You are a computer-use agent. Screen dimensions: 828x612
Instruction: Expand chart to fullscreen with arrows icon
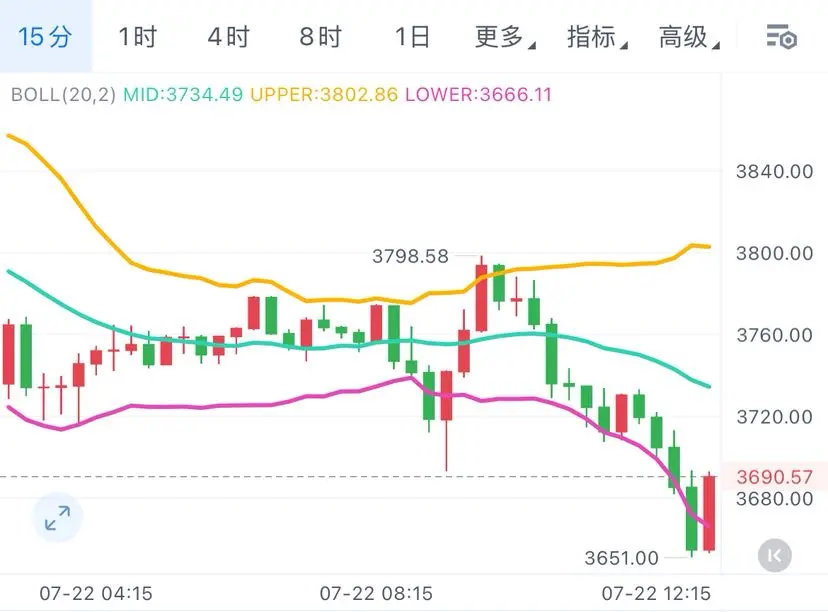[58, 518]
